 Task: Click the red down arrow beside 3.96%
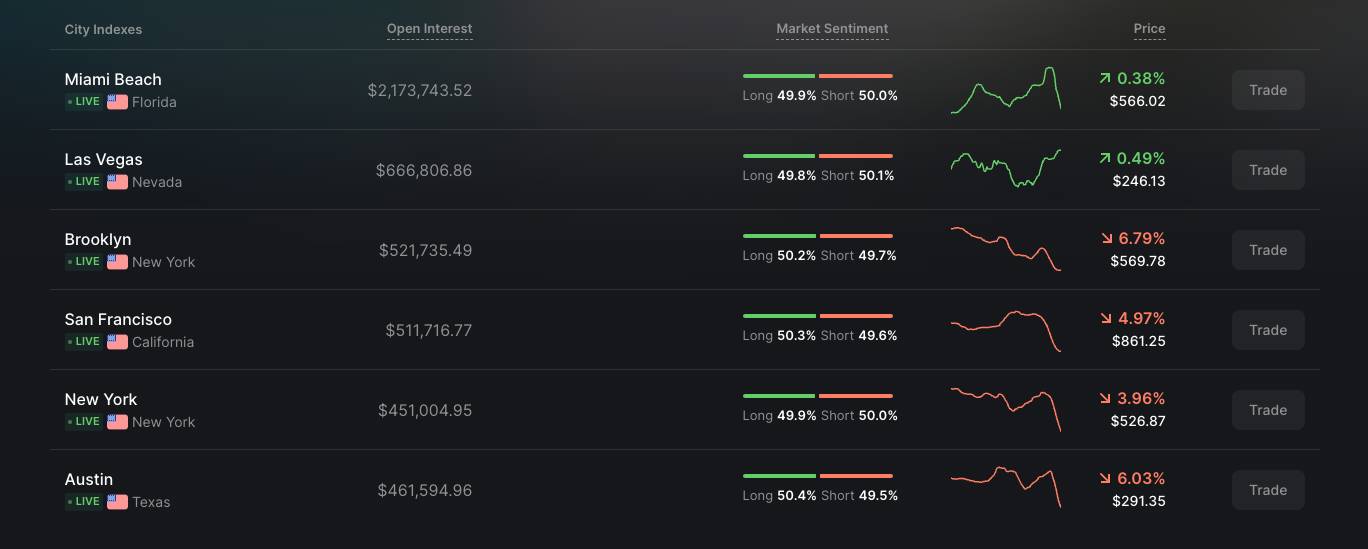tap(1106, 398)
